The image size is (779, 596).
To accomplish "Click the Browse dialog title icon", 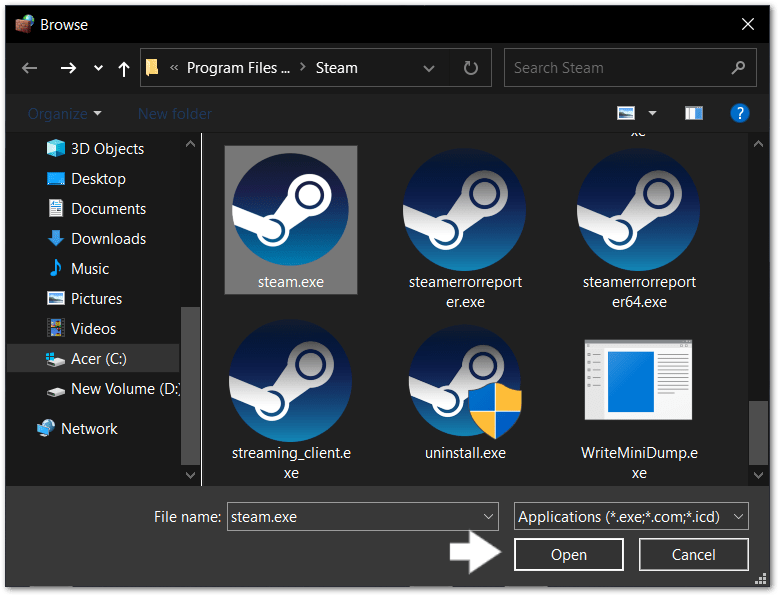I will (x=24, y=24).
